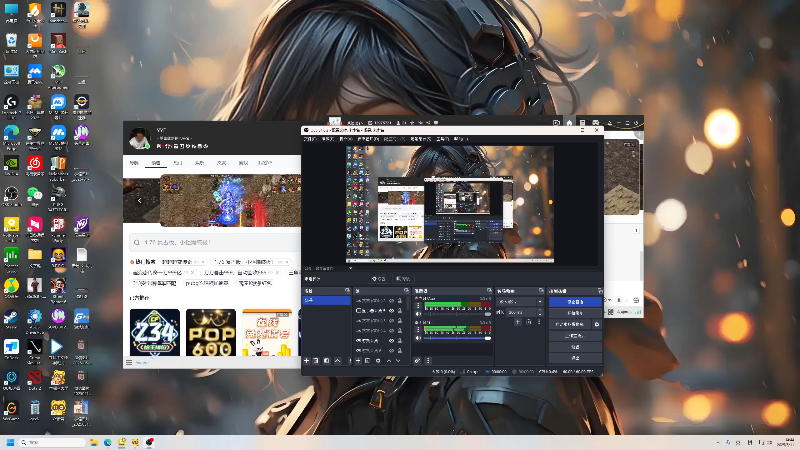The width and height of the screenshot is (800, 450).
Task: Float the Sources dock with its pop-out icon
Action: [407, 291]
